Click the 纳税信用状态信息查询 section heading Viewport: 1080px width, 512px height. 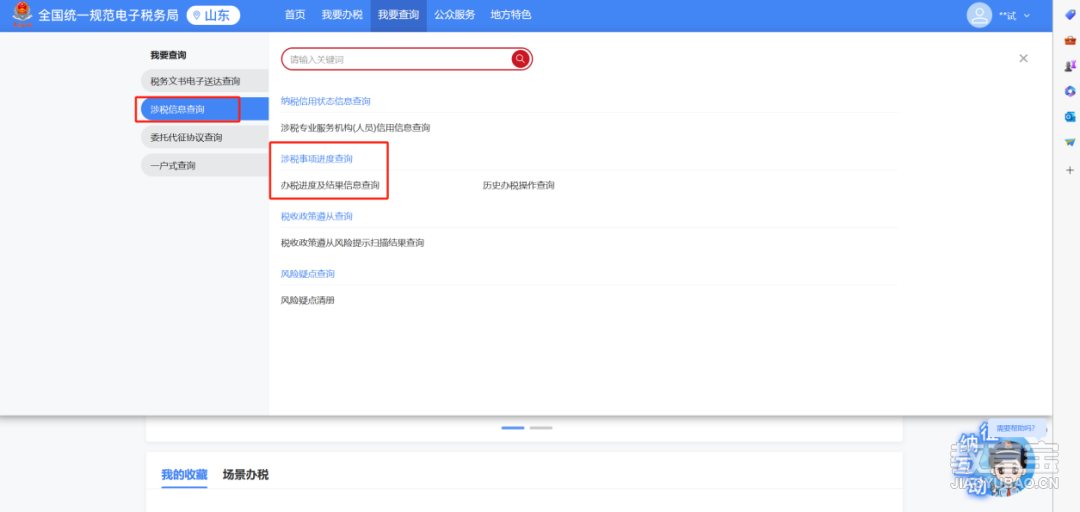(326, 101)
